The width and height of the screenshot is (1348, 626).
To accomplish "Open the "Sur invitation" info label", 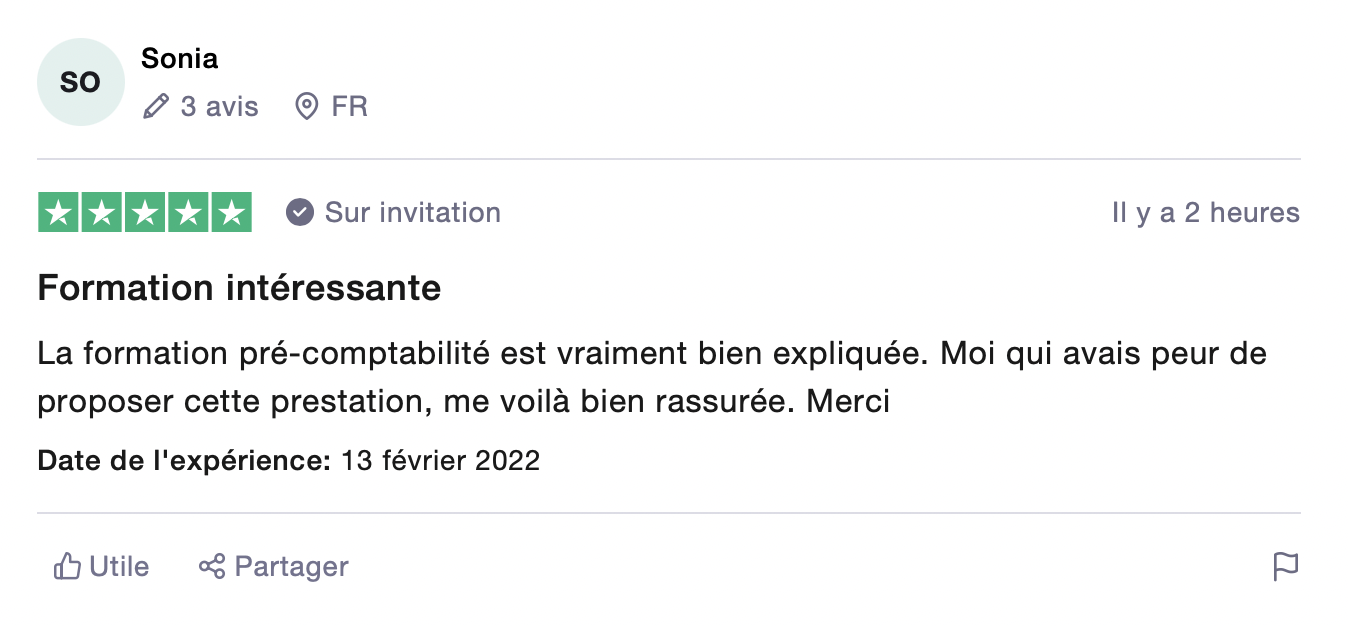I will pyautogui.click(x=412, y=212).
